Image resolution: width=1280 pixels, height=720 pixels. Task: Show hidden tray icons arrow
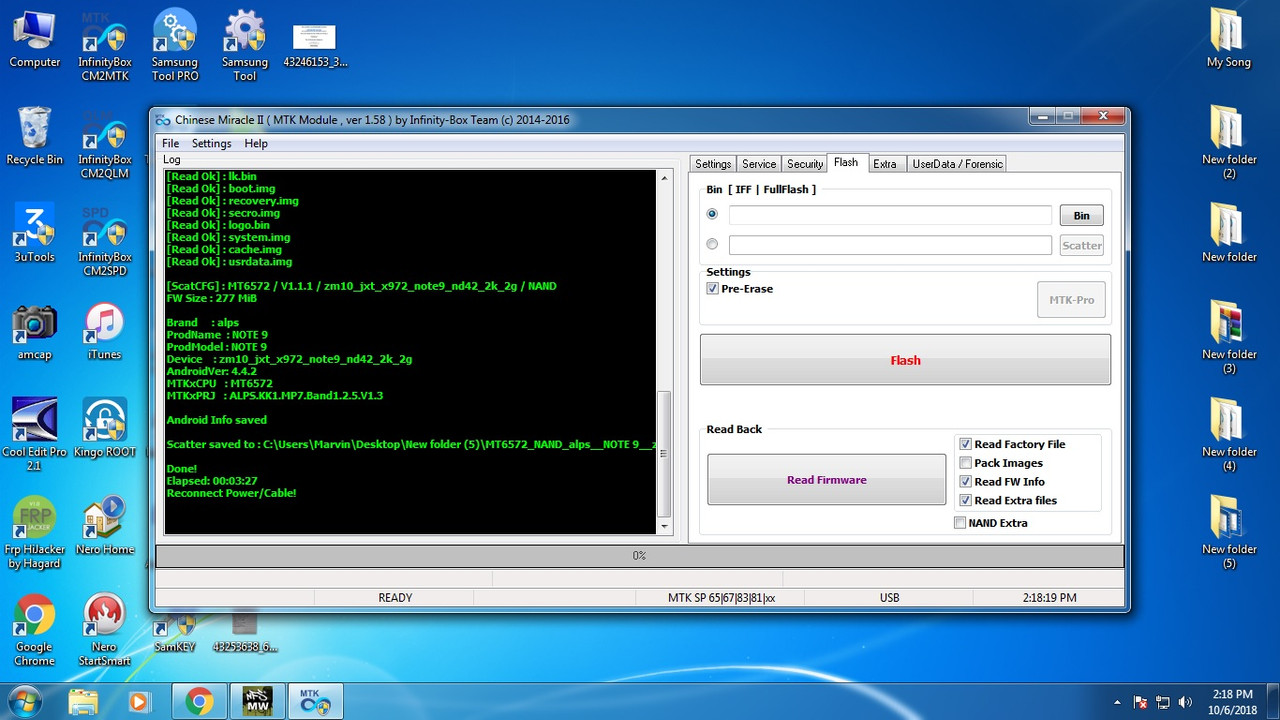coord(1118,702)
